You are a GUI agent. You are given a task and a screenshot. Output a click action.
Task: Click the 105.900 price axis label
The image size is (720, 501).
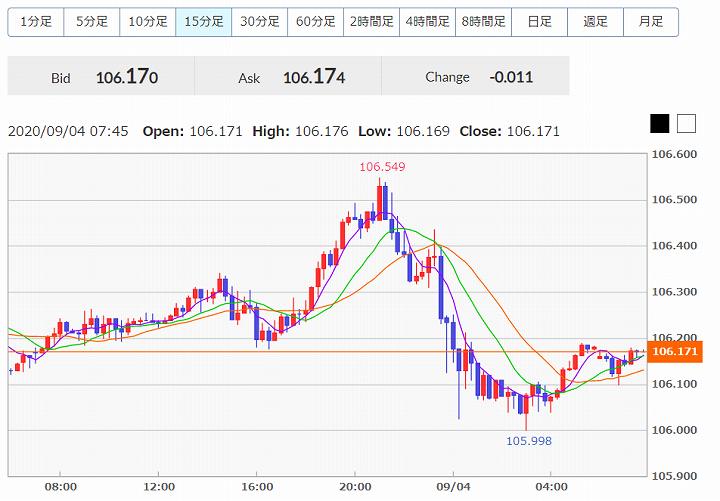(674, 476)
